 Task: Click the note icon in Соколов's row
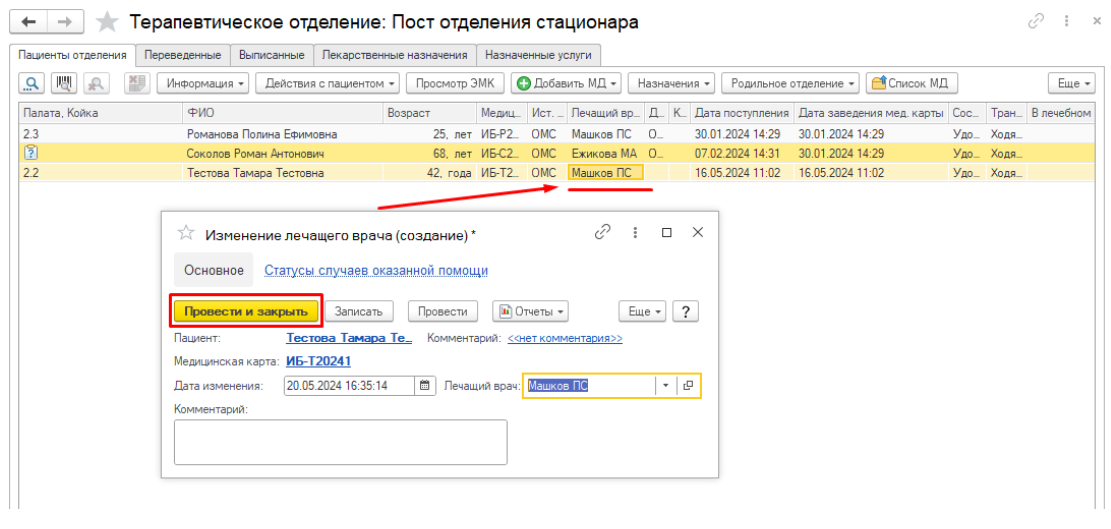pos(31,153)
